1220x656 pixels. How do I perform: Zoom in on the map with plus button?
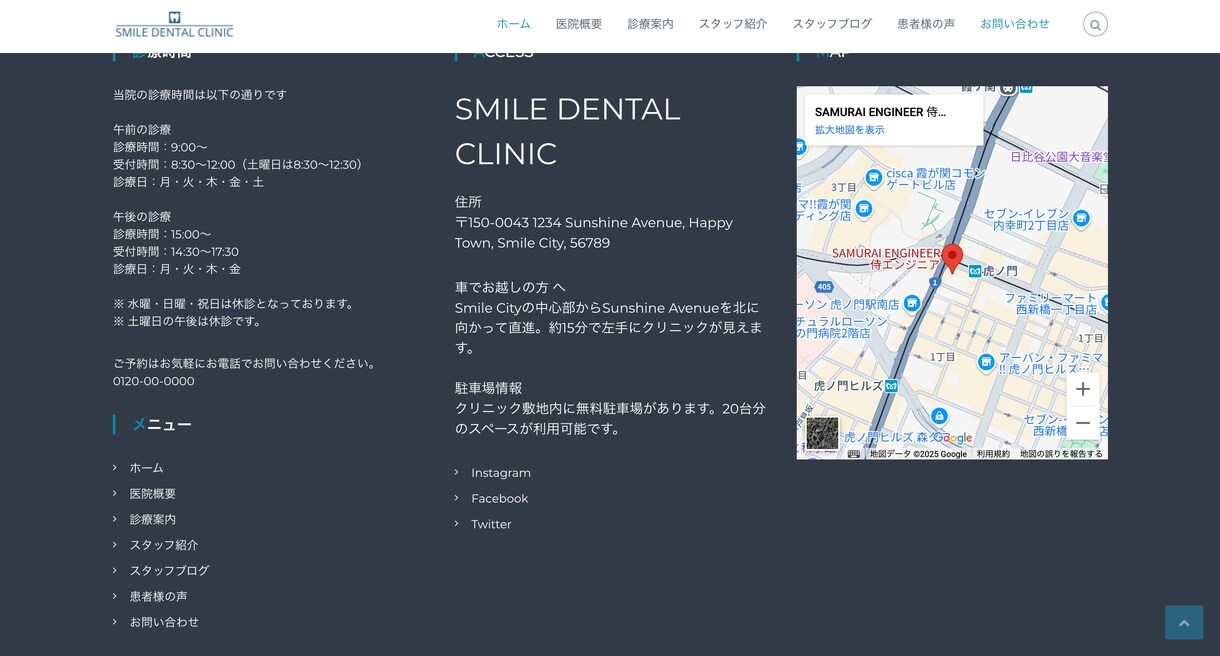1082,389
